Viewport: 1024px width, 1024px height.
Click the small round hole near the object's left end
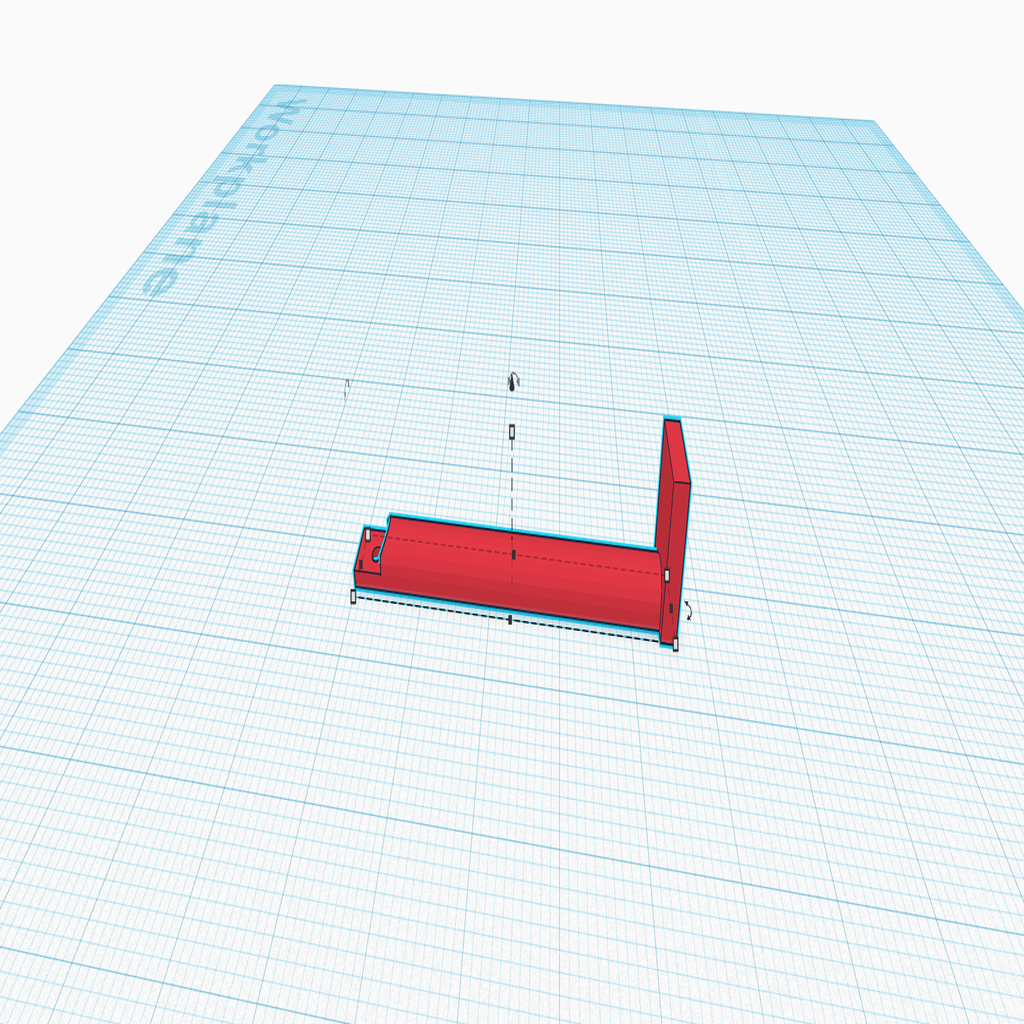point(376,554)
